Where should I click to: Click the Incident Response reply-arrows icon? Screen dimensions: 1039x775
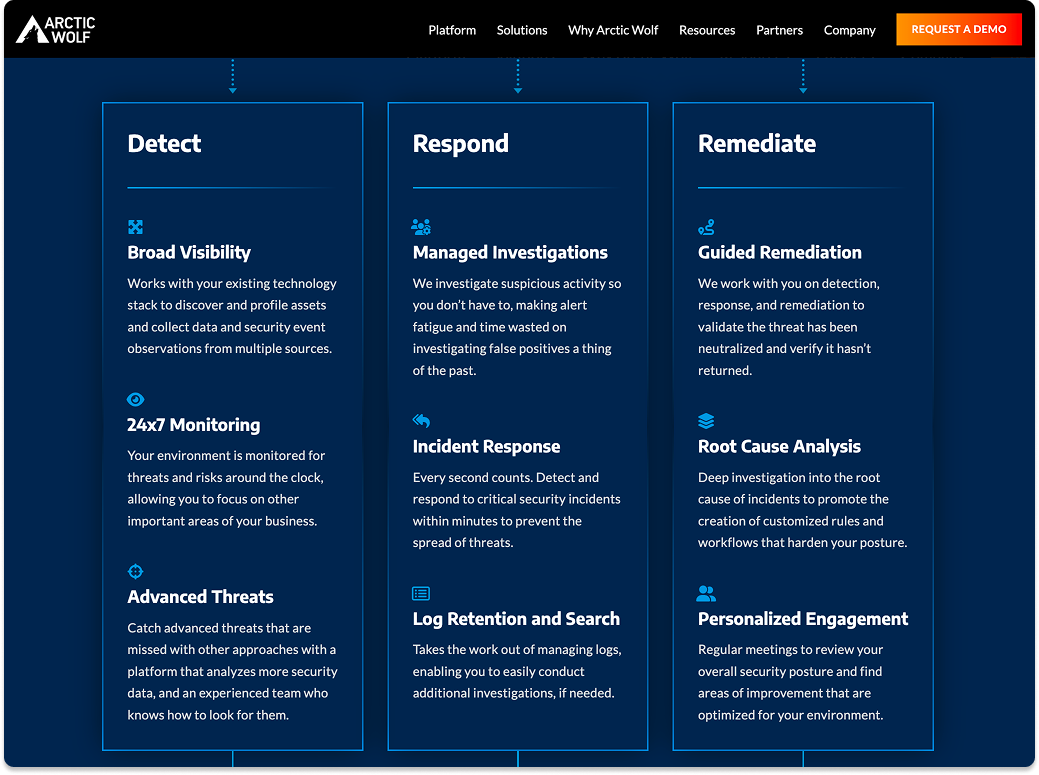[421, 421]
